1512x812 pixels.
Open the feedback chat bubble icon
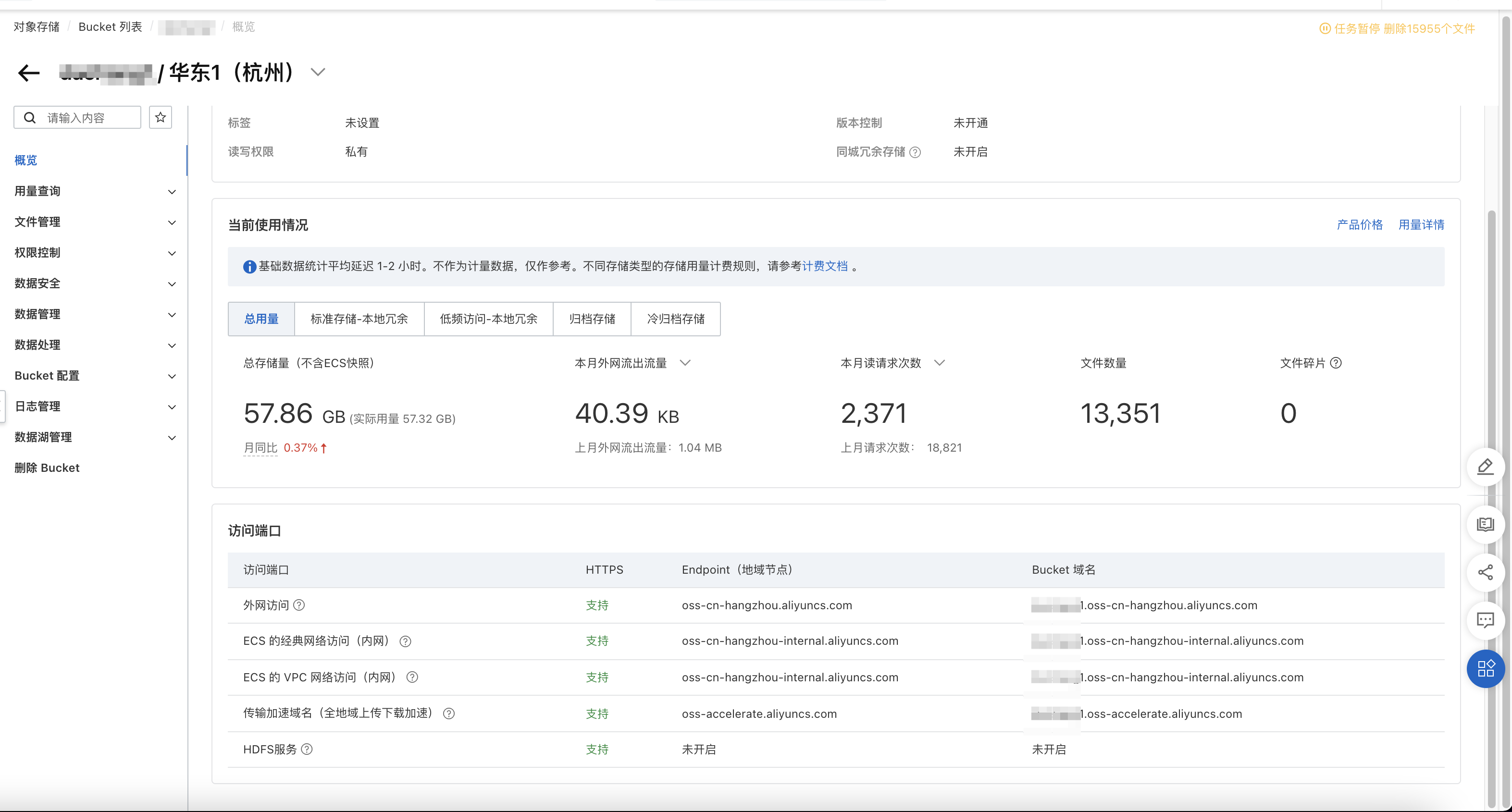coord(1485,620)
